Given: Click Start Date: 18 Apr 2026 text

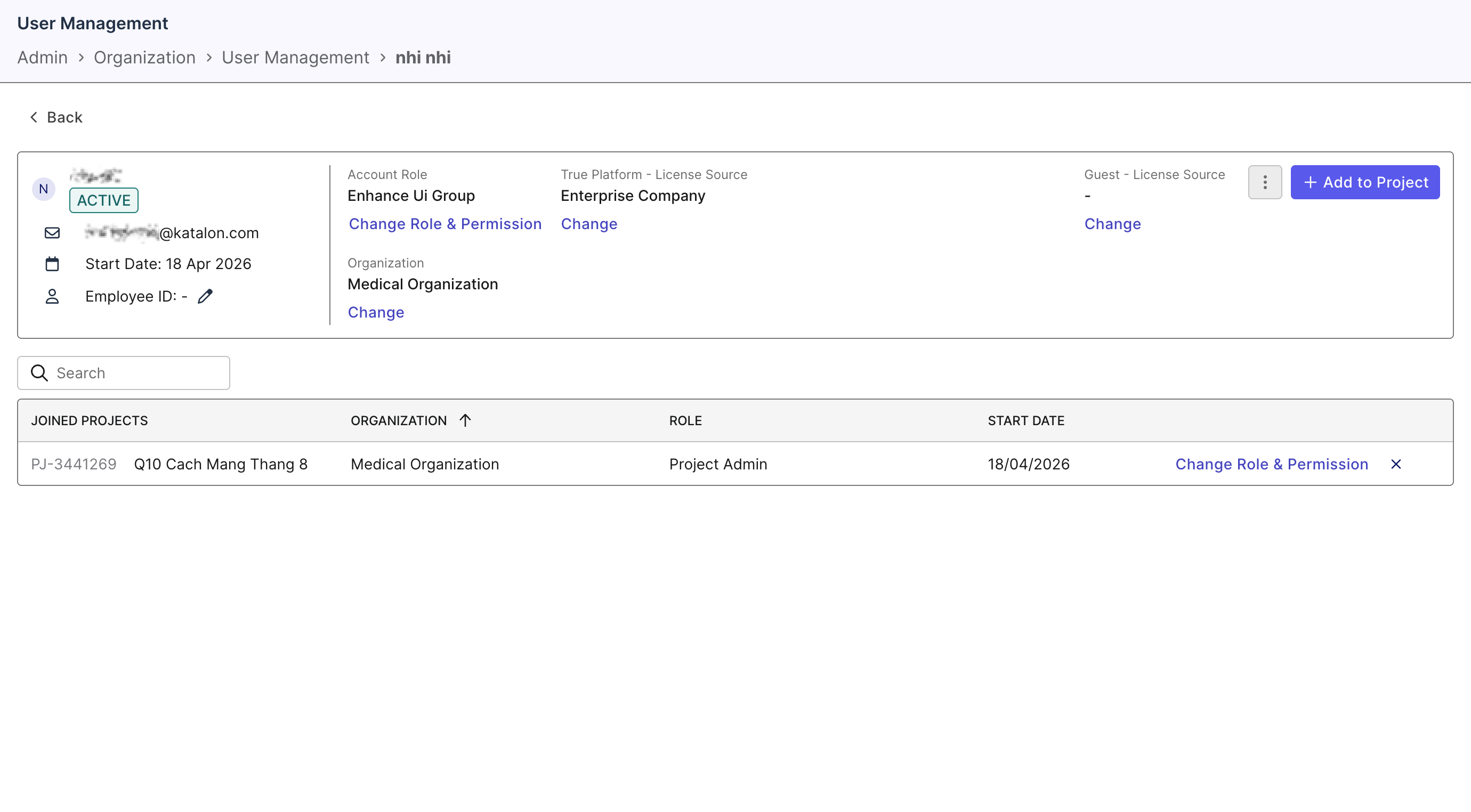Looking at the screenshot, I should (168, 264).
